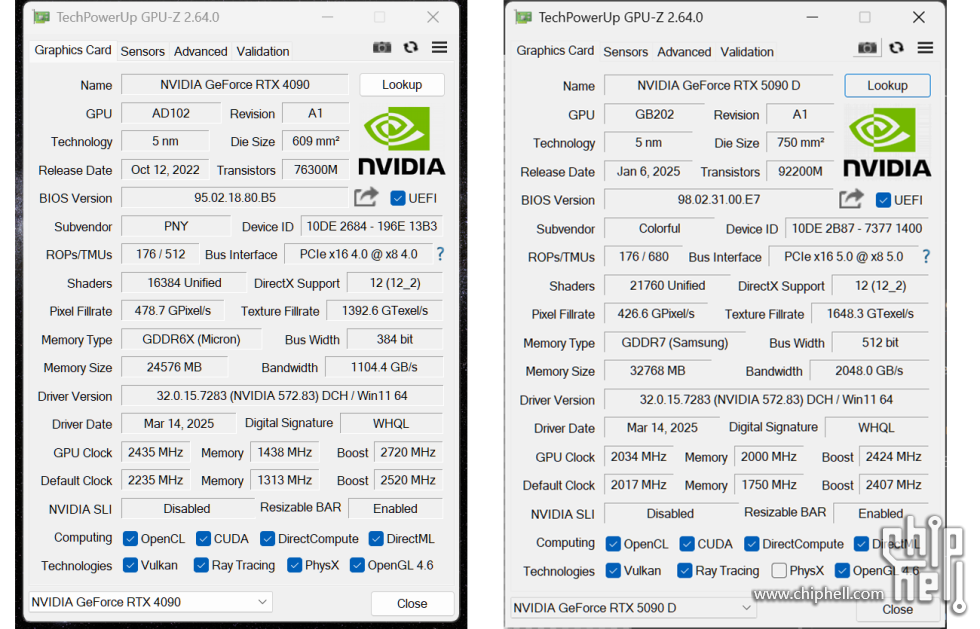The image size is (980, 629).
Task: Toggle OpenCL checkbox in RTX 4090 window
Action: pyautogui.click(x=131, y=538)
